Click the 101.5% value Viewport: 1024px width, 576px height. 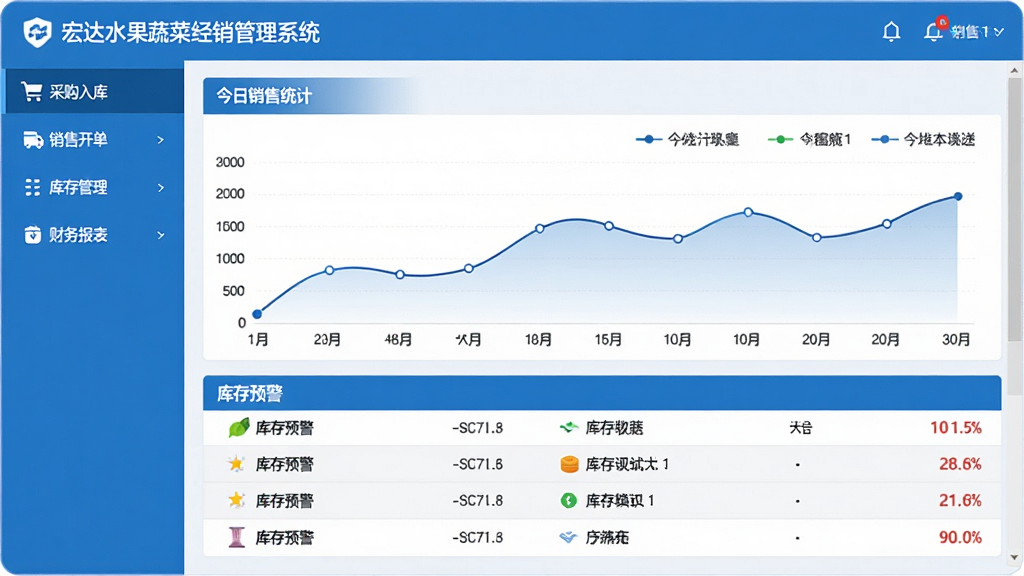click(955, 428)
